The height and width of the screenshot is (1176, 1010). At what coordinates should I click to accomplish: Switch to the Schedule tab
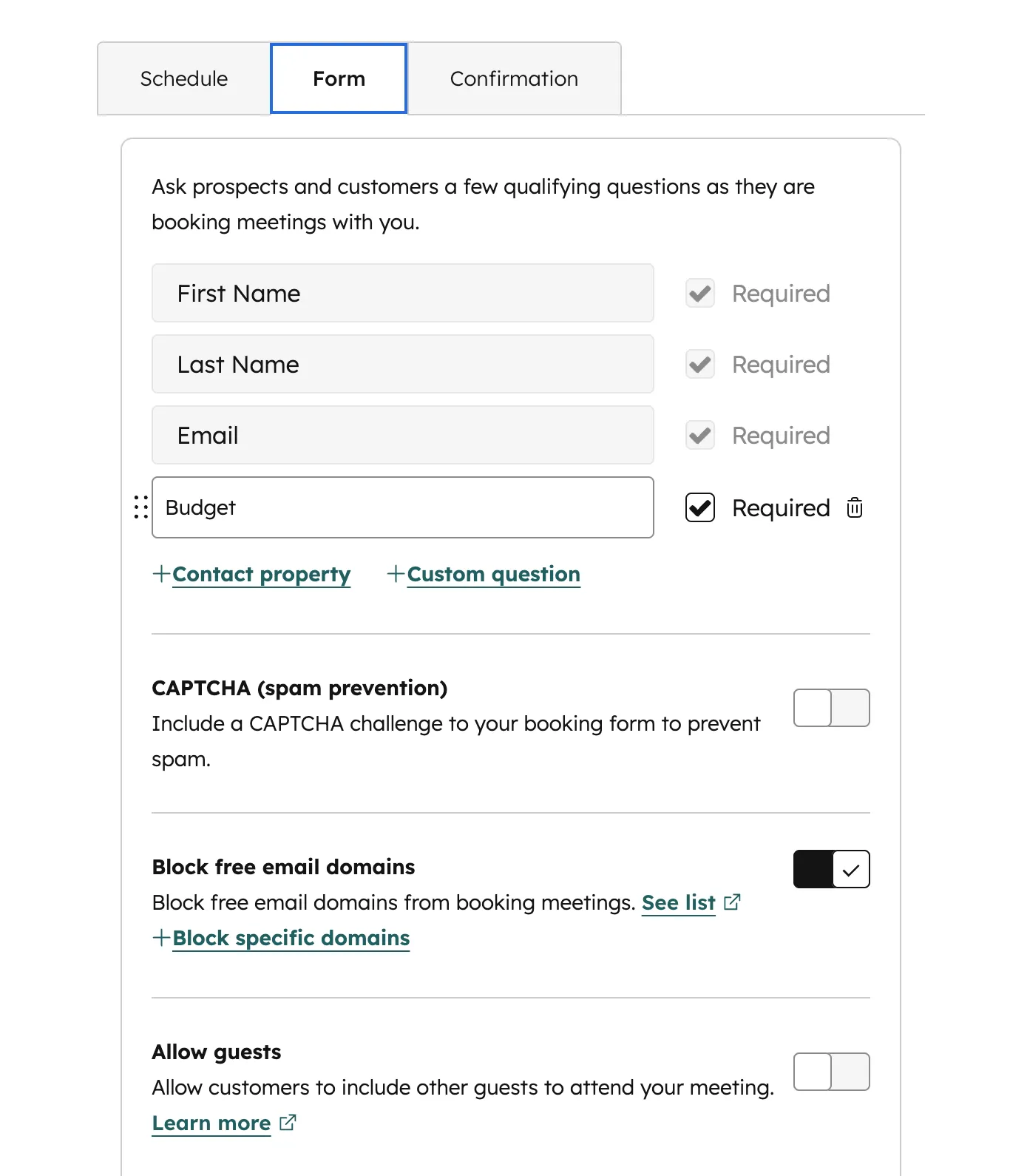coord(183,78)
